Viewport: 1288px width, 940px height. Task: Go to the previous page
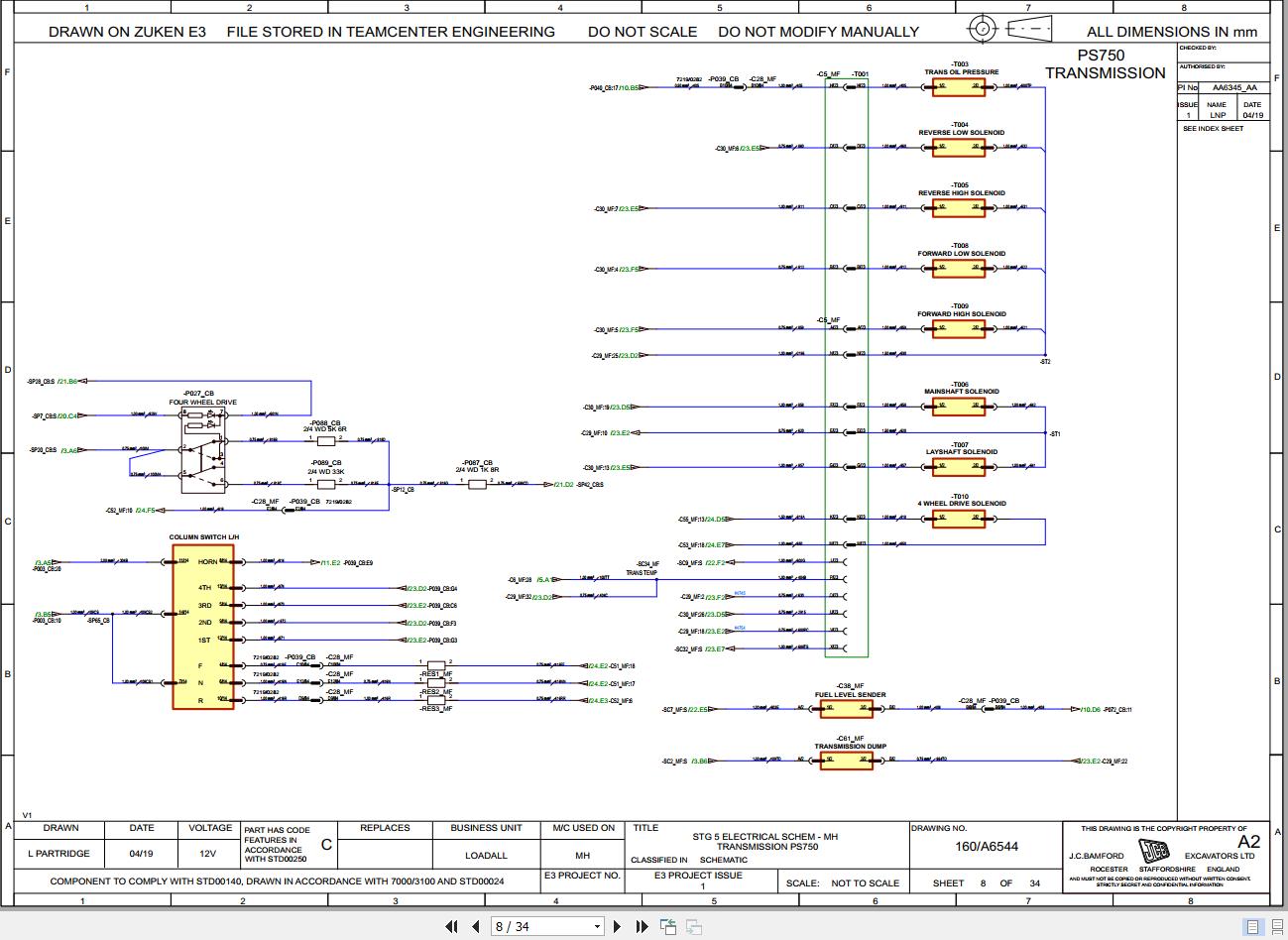point(476,926)
